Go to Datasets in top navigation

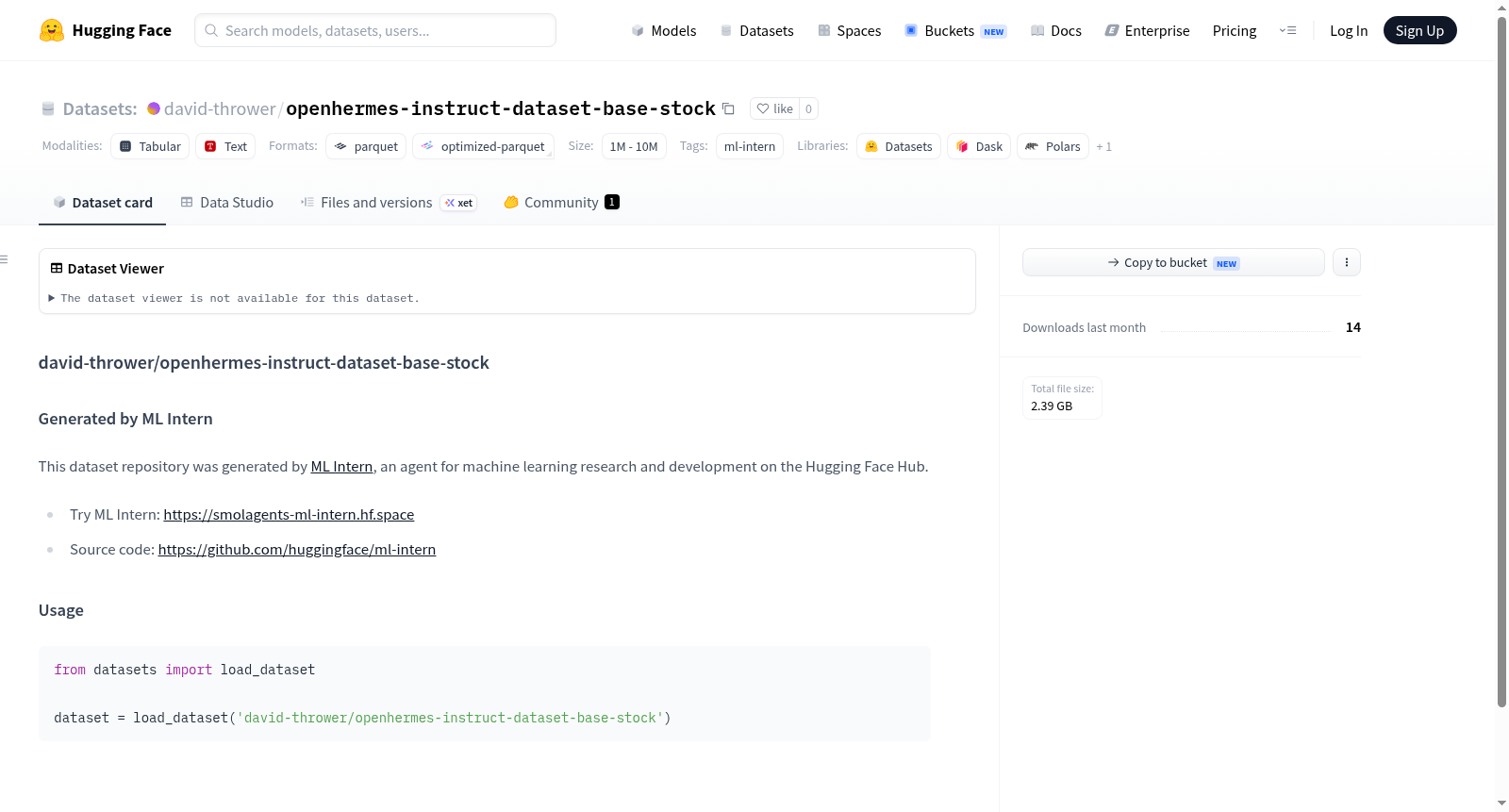click(757, 30)
